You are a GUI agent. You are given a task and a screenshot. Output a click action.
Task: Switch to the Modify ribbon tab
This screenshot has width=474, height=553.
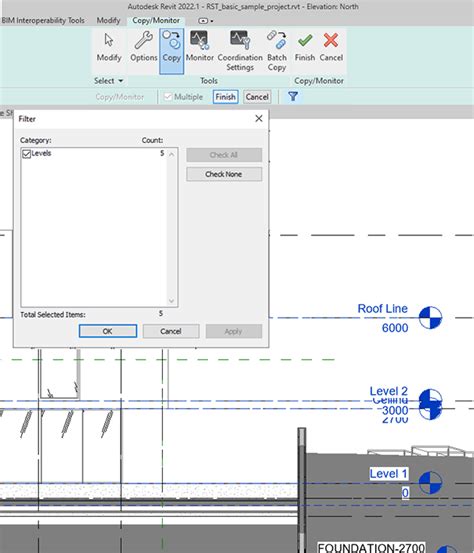click(108, 20)
